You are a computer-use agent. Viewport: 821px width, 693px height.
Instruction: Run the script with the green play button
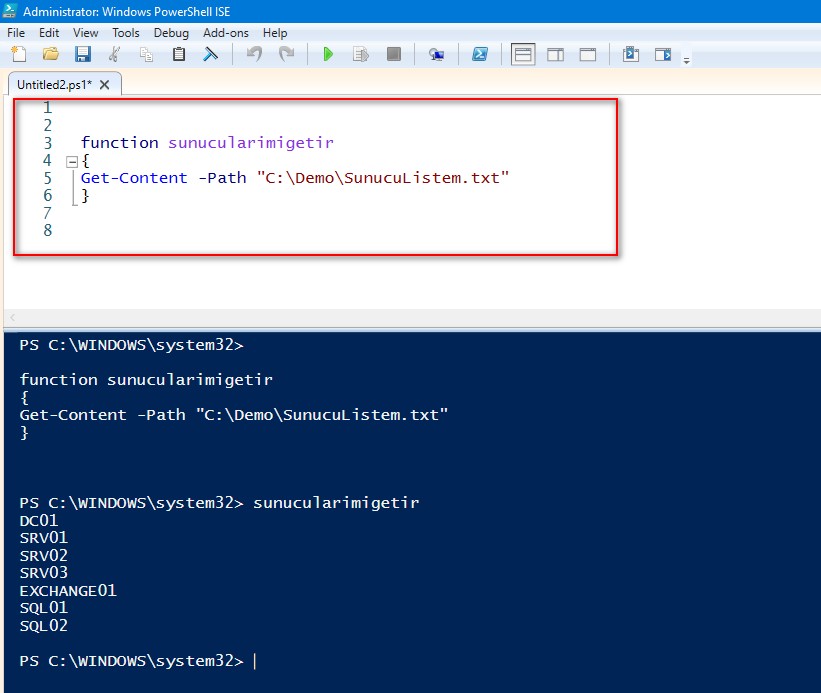pos(327,55)
